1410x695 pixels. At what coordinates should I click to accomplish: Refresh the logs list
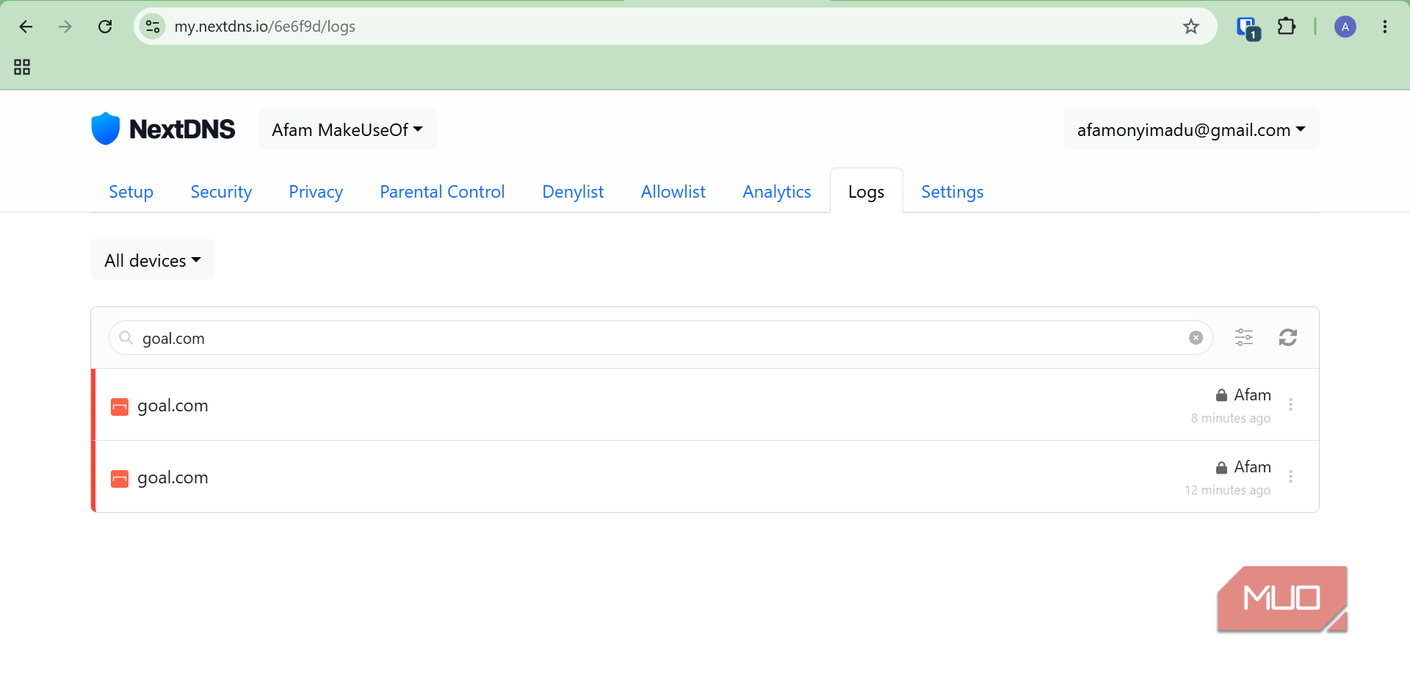(x=1288, y=338)
